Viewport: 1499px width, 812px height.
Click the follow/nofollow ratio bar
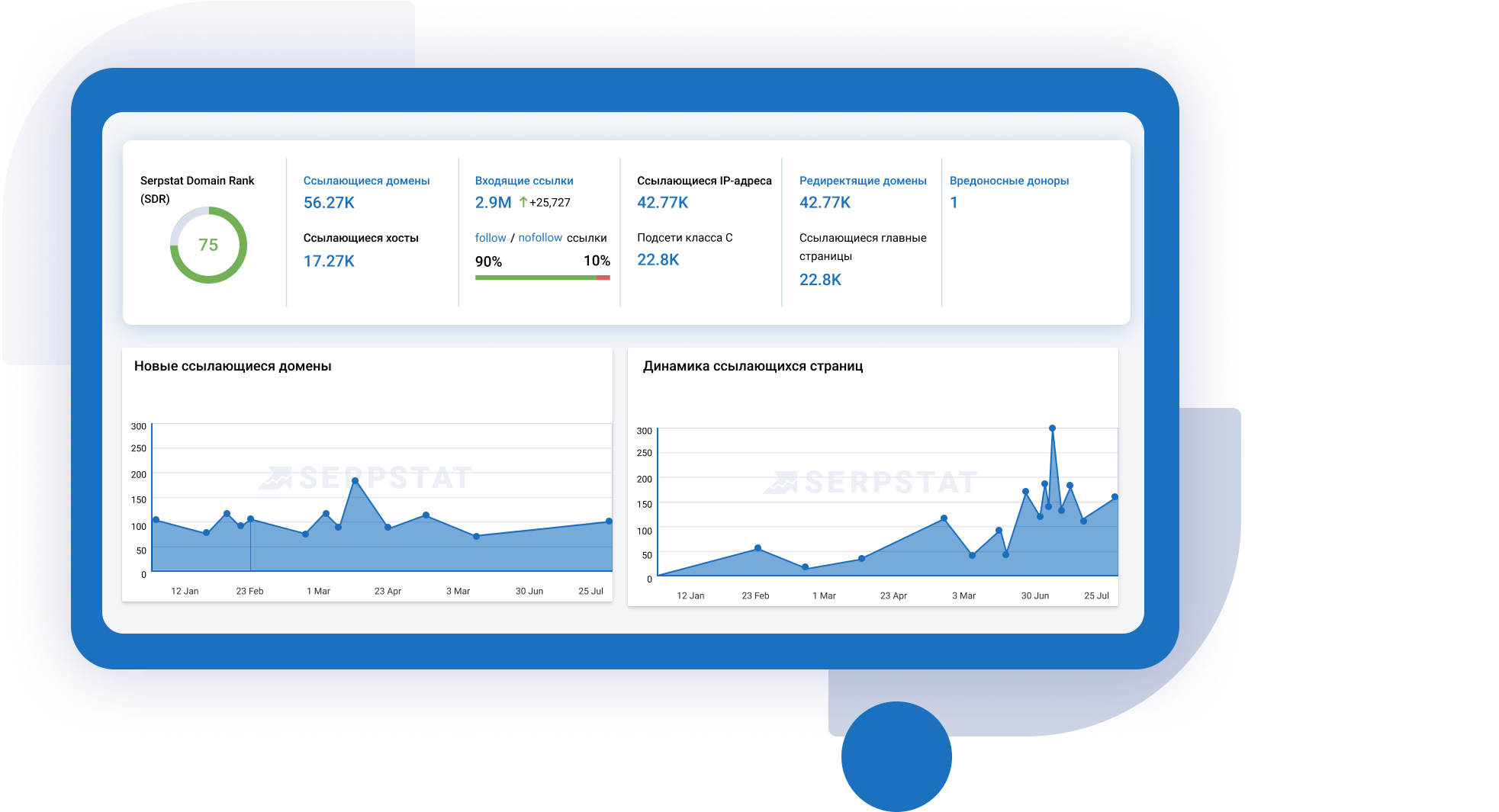[x=543, y=278]
